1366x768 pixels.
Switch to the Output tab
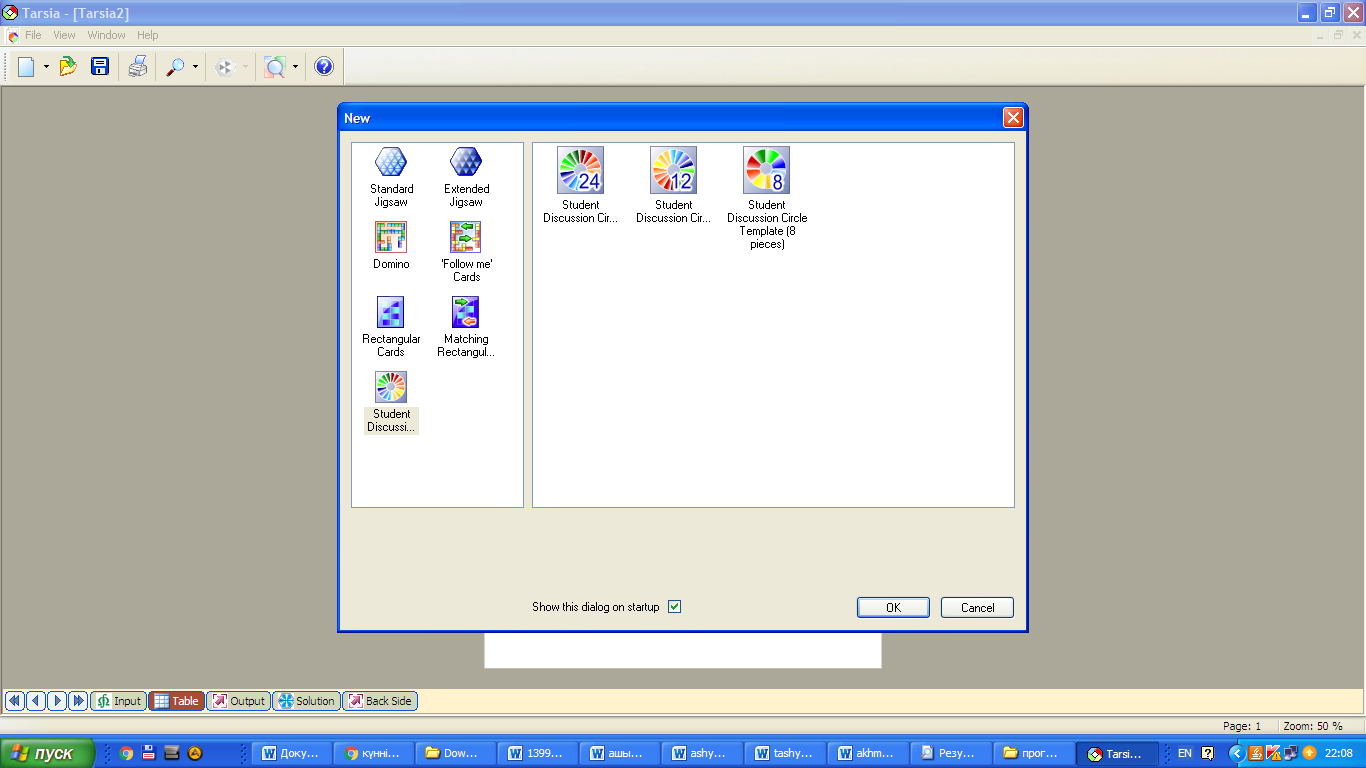pyautogui.click(x=238, y=701)
